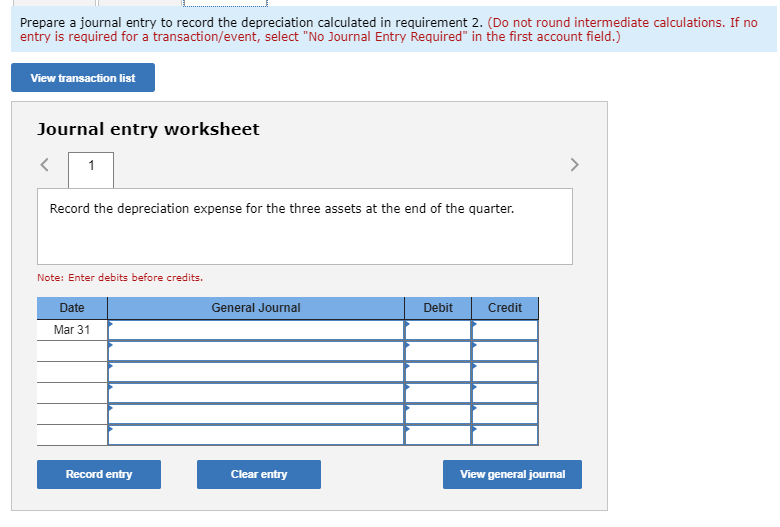780x527 pixels.
Task: Open View general journal
Action: tap(512, 474)
